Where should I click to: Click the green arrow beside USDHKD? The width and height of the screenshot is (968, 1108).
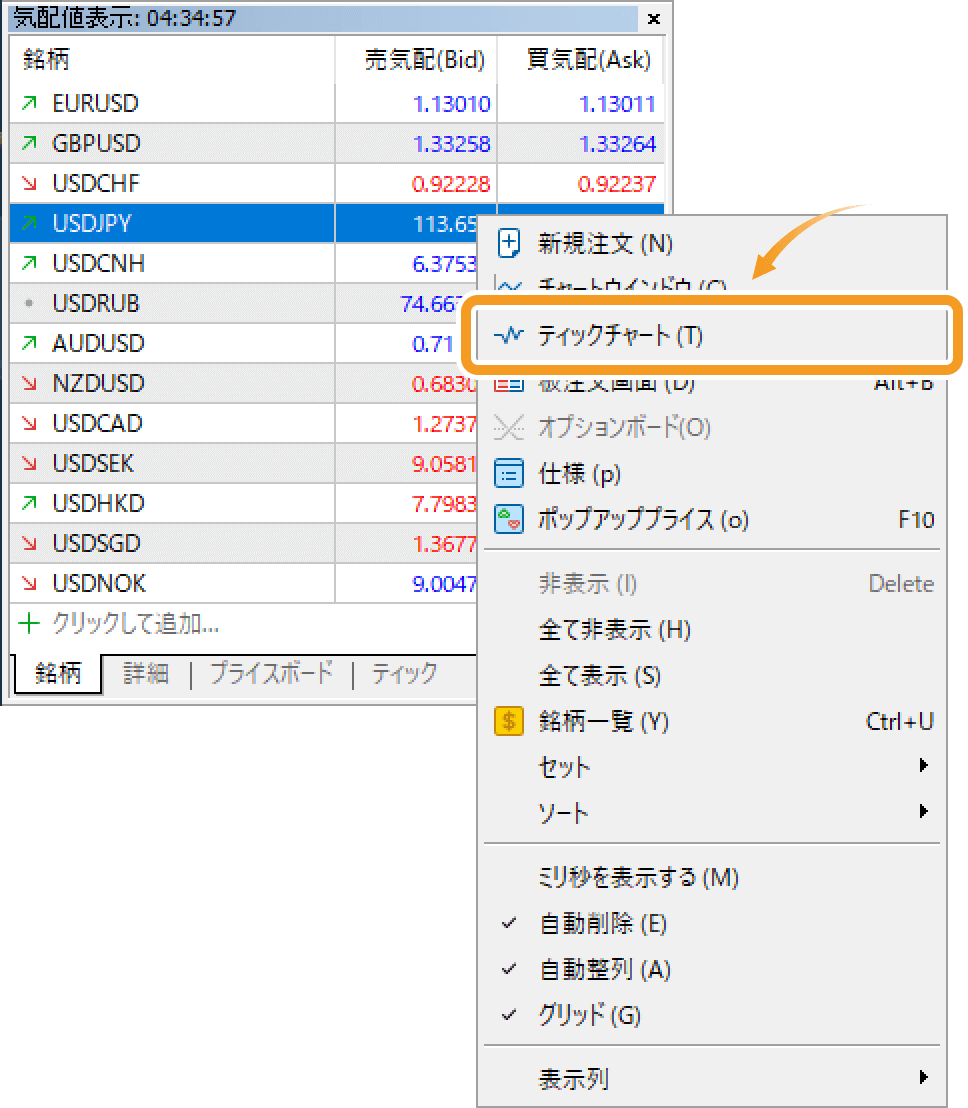(29, 503)
